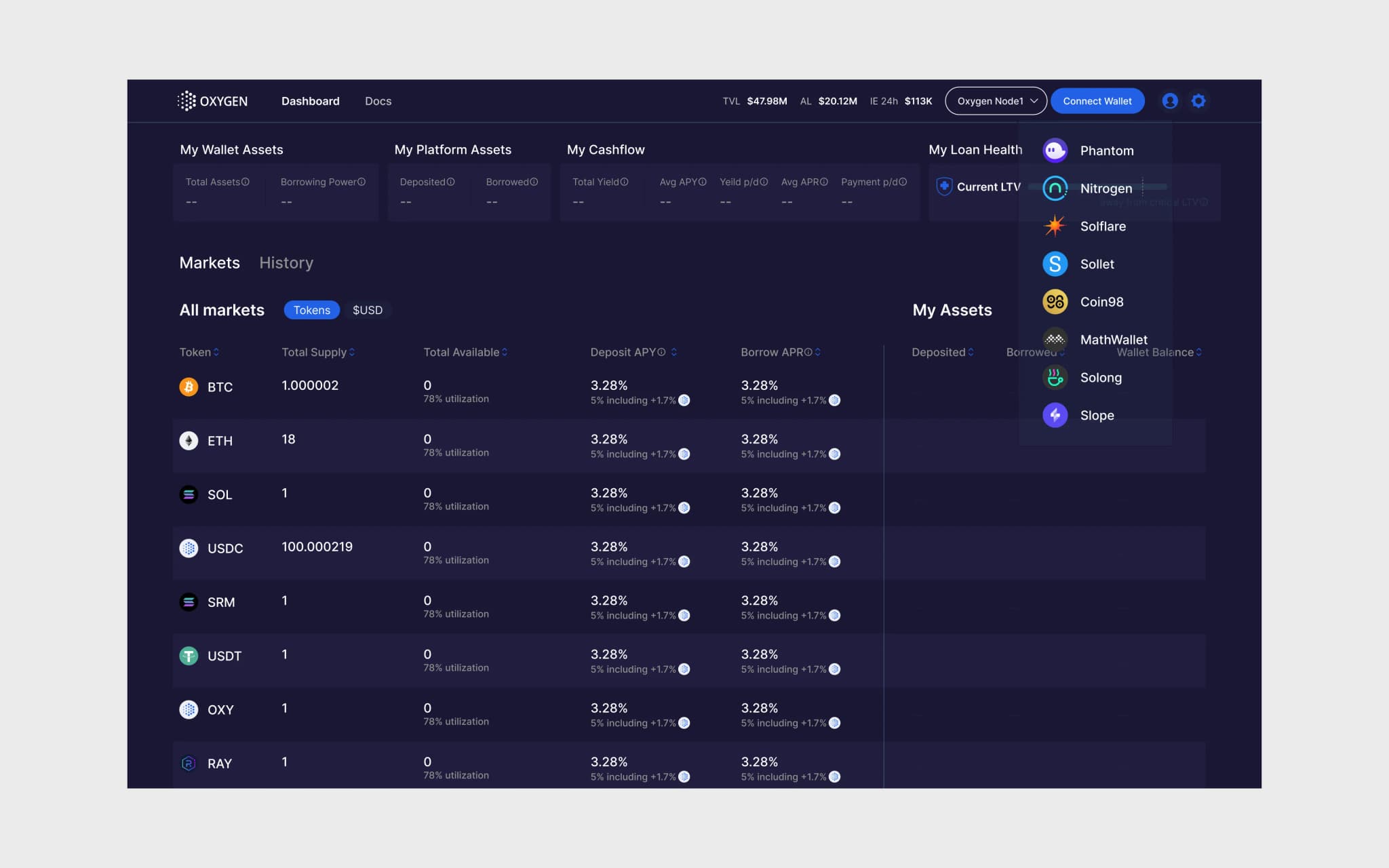
Task: Open the Dashboard link
Action: 310,101
